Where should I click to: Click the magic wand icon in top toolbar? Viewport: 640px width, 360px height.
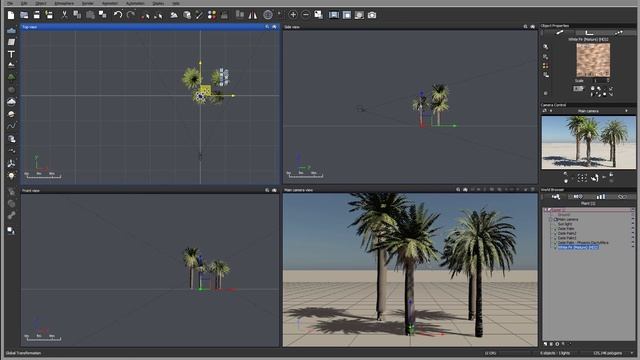click(x=199, y=15)
